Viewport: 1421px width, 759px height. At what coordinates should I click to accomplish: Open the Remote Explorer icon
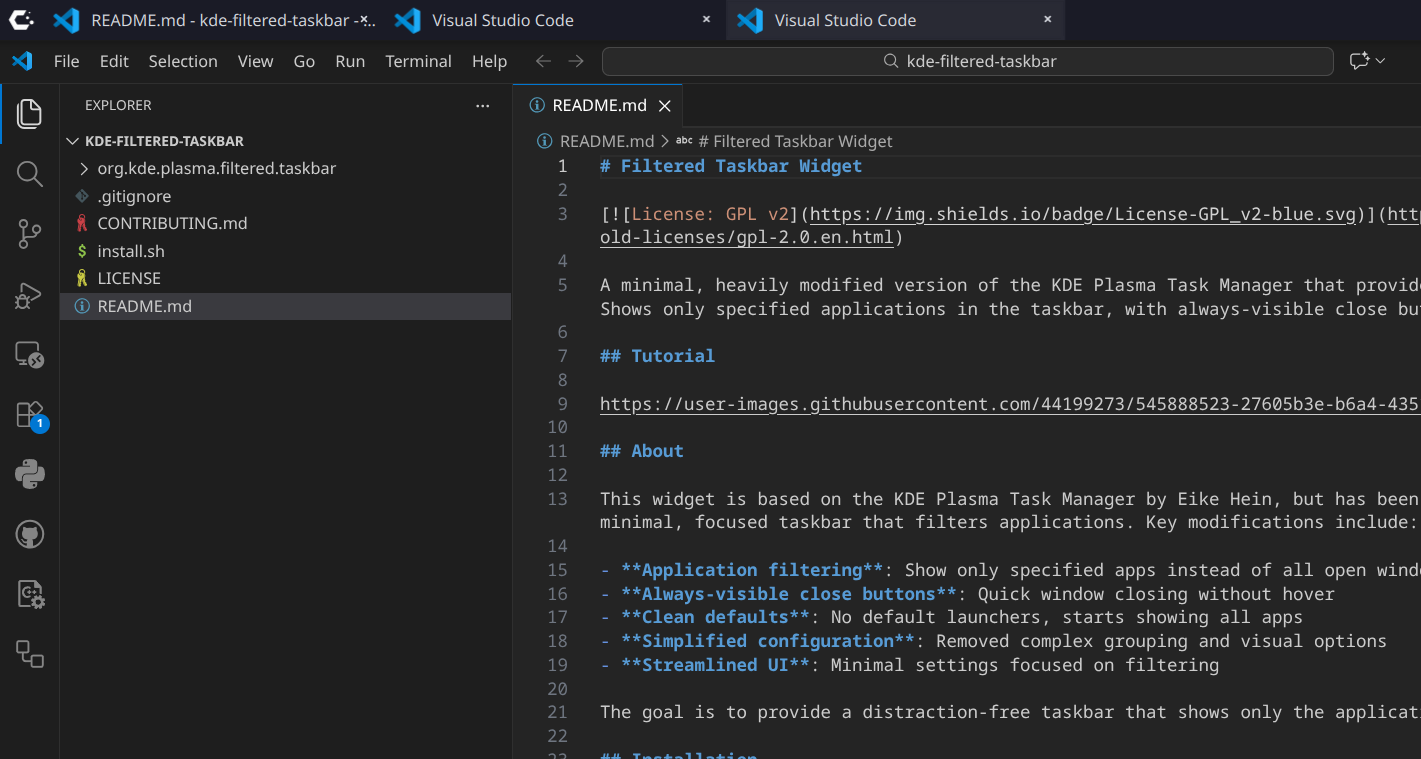30,355
